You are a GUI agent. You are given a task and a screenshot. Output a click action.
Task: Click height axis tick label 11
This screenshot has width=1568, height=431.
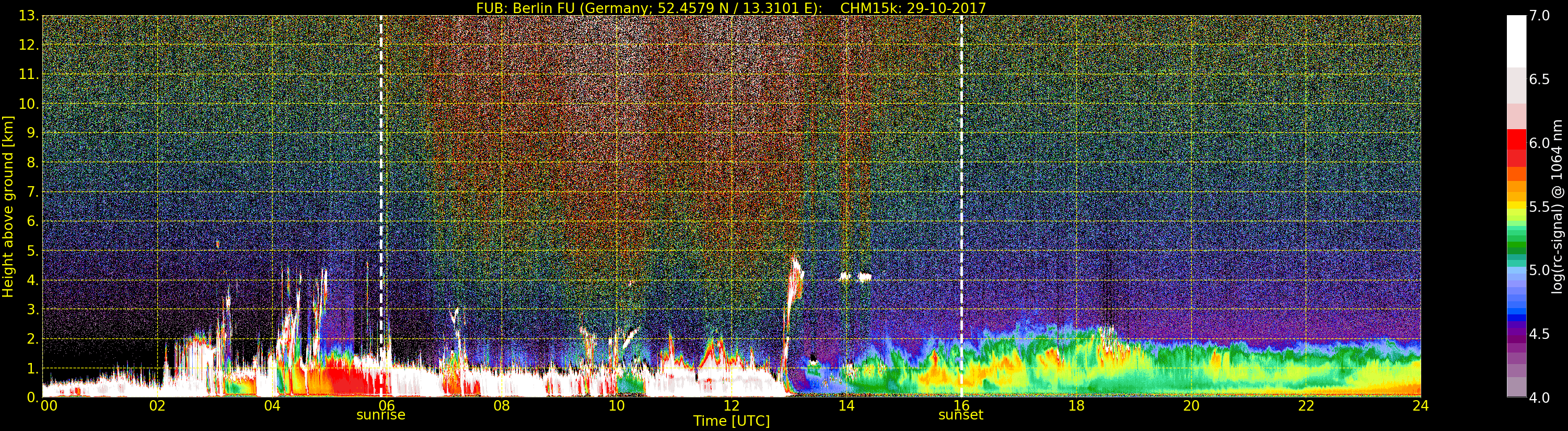(x=29, y=74)
